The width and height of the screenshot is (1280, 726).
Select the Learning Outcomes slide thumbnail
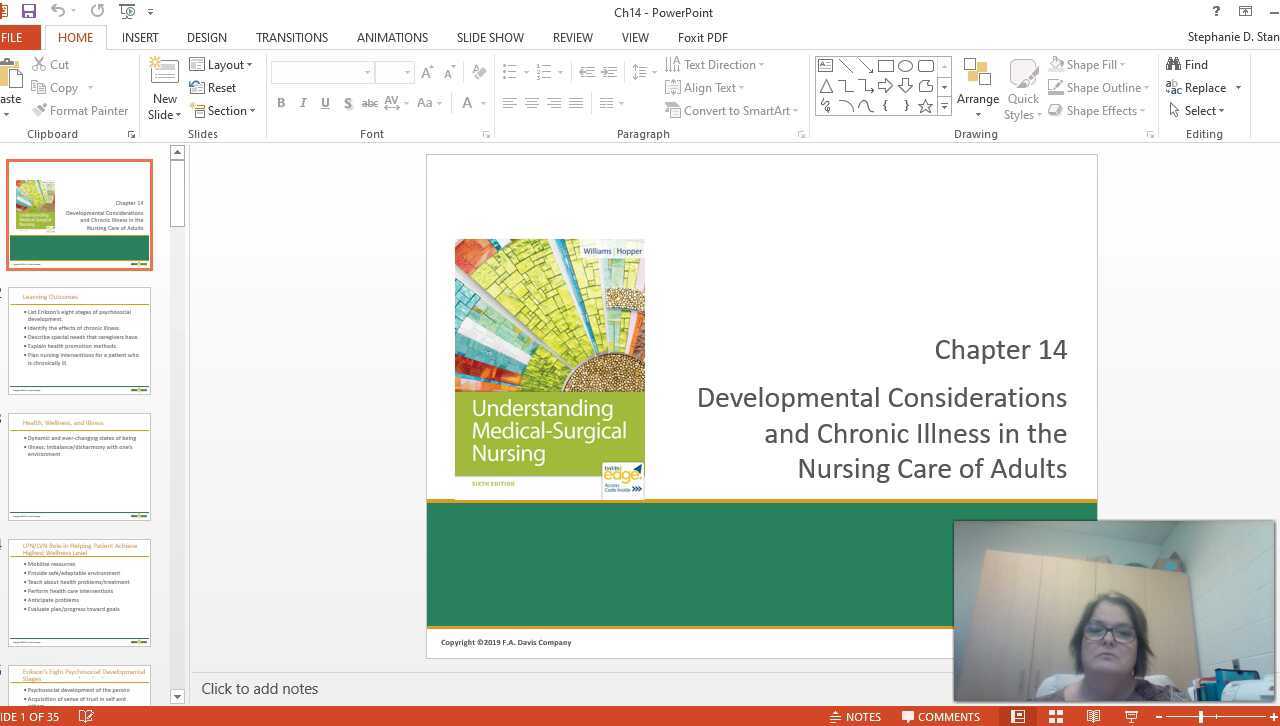79,340
